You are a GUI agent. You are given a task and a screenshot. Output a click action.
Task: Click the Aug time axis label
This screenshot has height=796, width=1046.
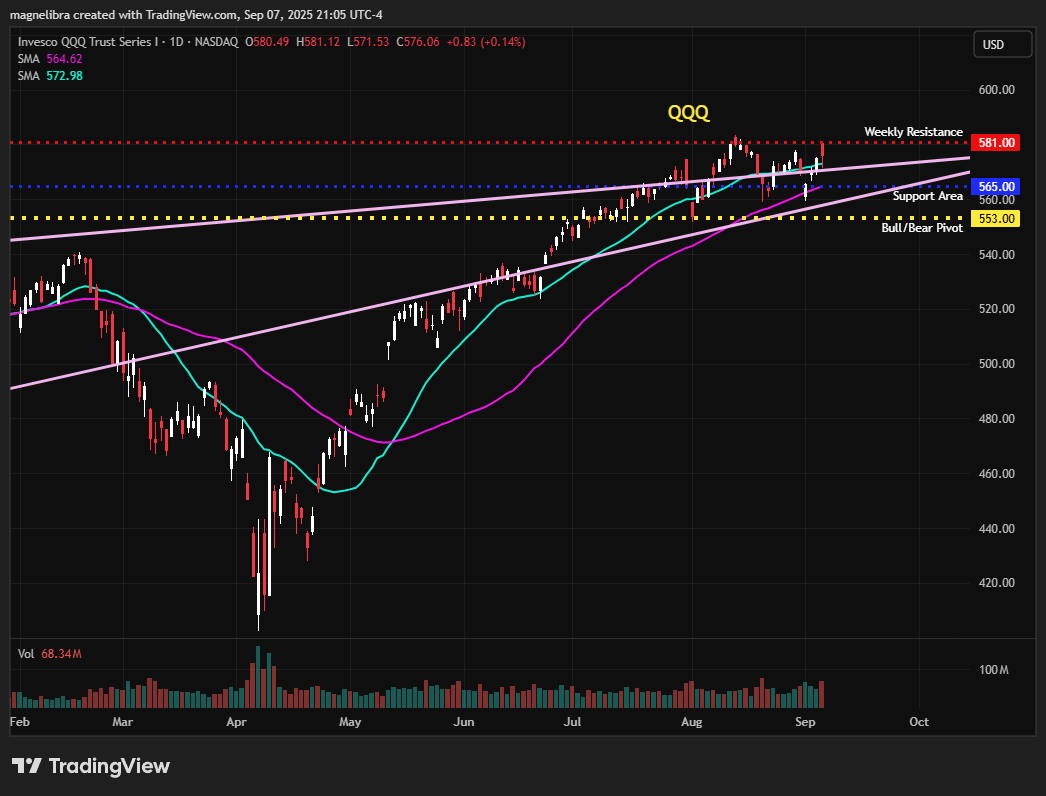(x=692, y=722)
